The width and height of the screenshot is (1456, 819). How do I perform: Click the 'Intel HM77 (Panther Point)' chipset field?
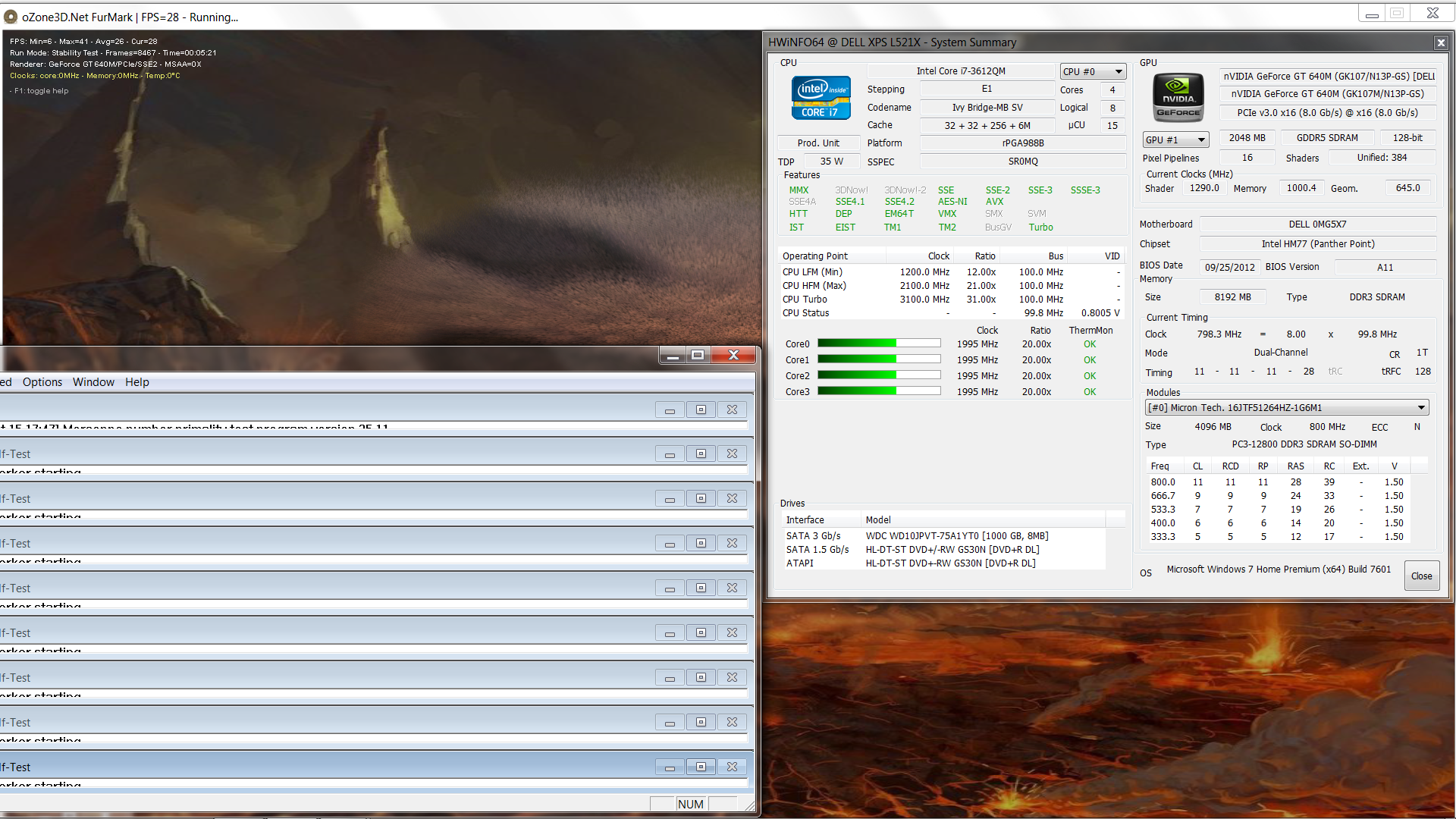click(1317, 244)
